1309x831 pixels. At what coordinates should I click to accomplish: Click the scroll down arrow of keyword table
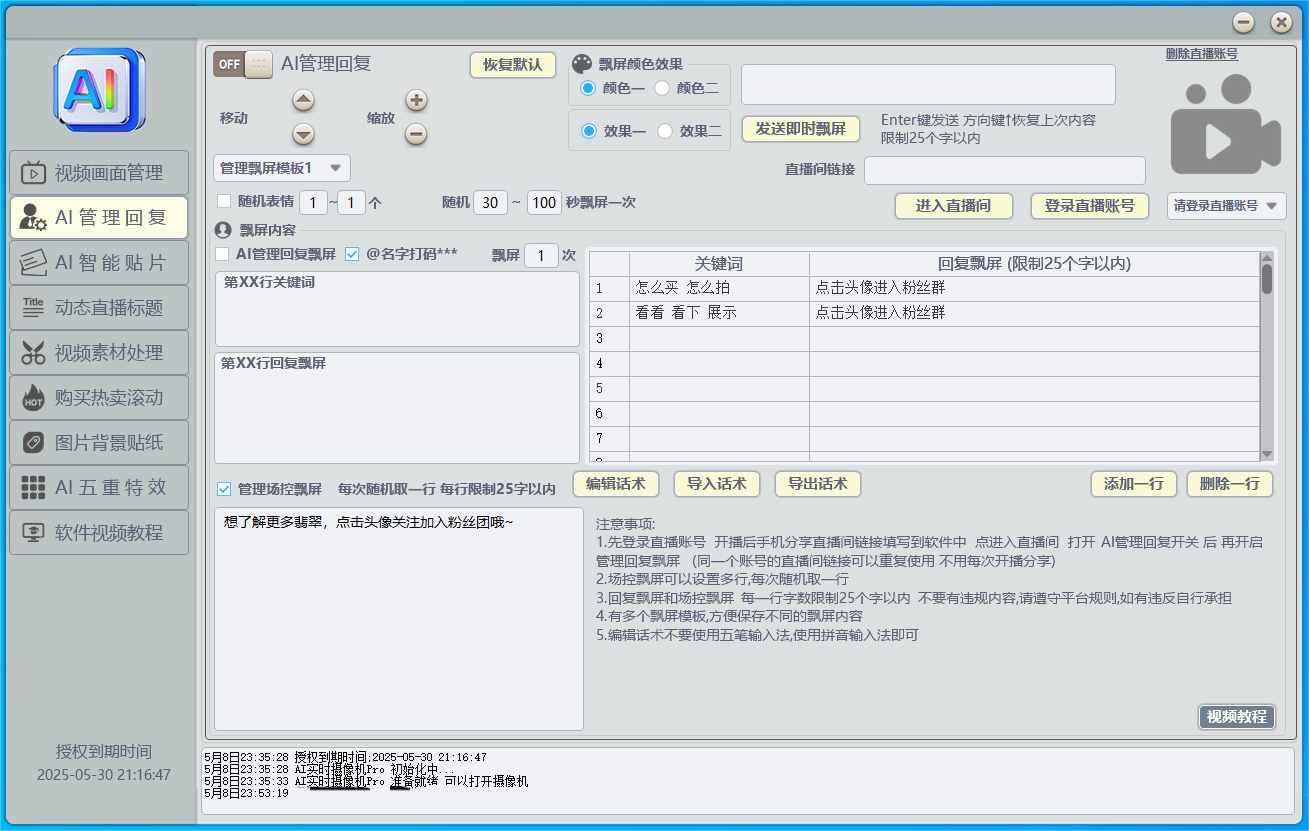1267,455
